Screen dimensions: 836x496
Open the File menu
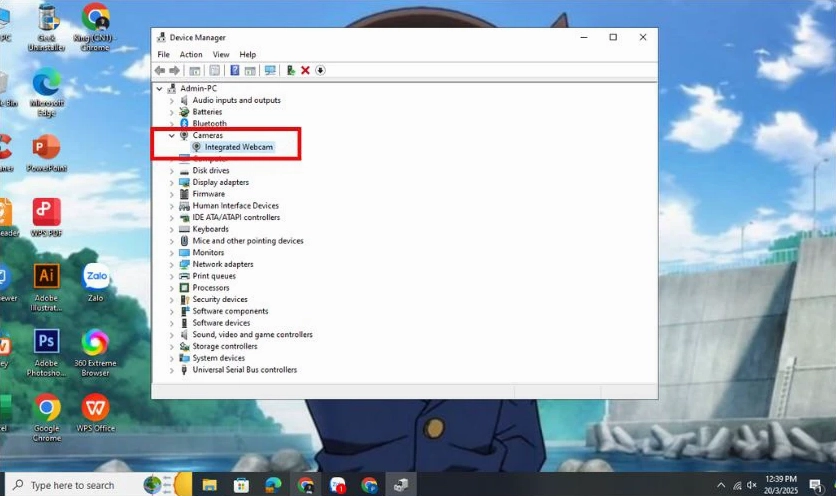click(163, 54)
